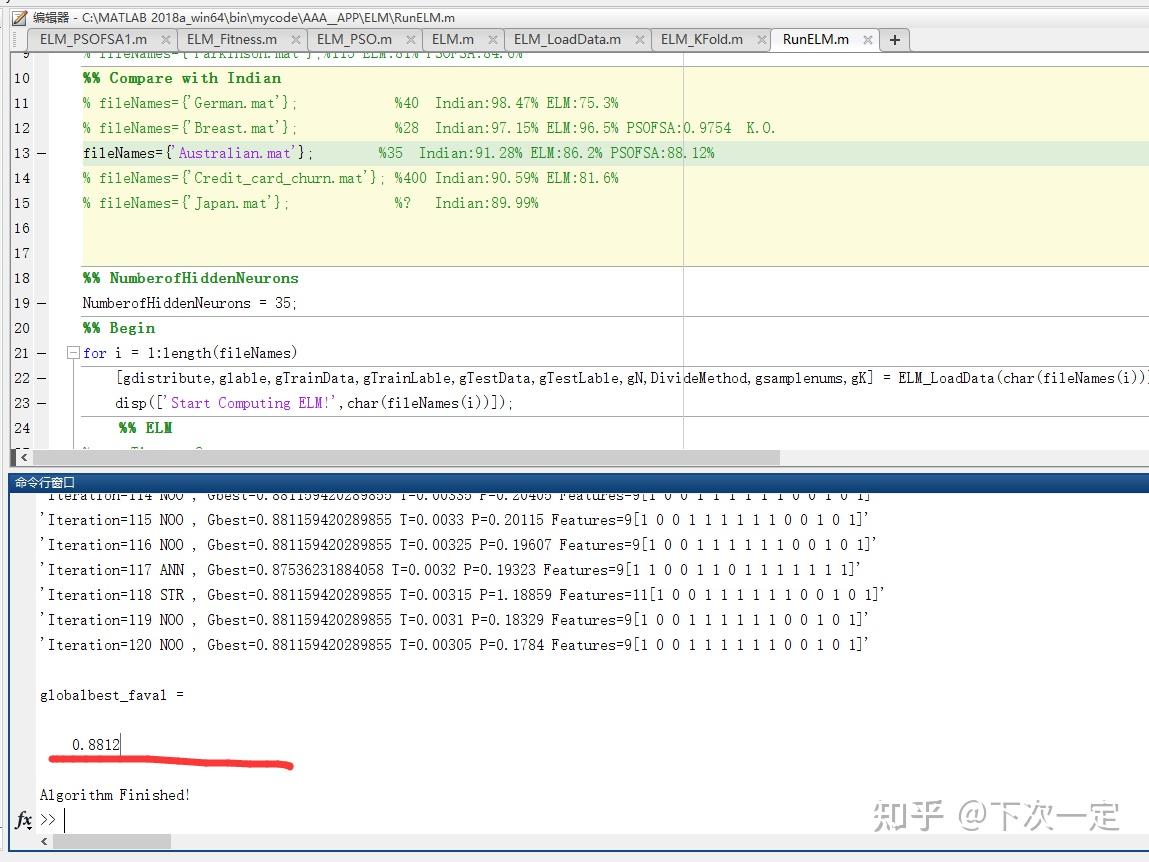Select the RunELM.m tab

click(816, 40)
